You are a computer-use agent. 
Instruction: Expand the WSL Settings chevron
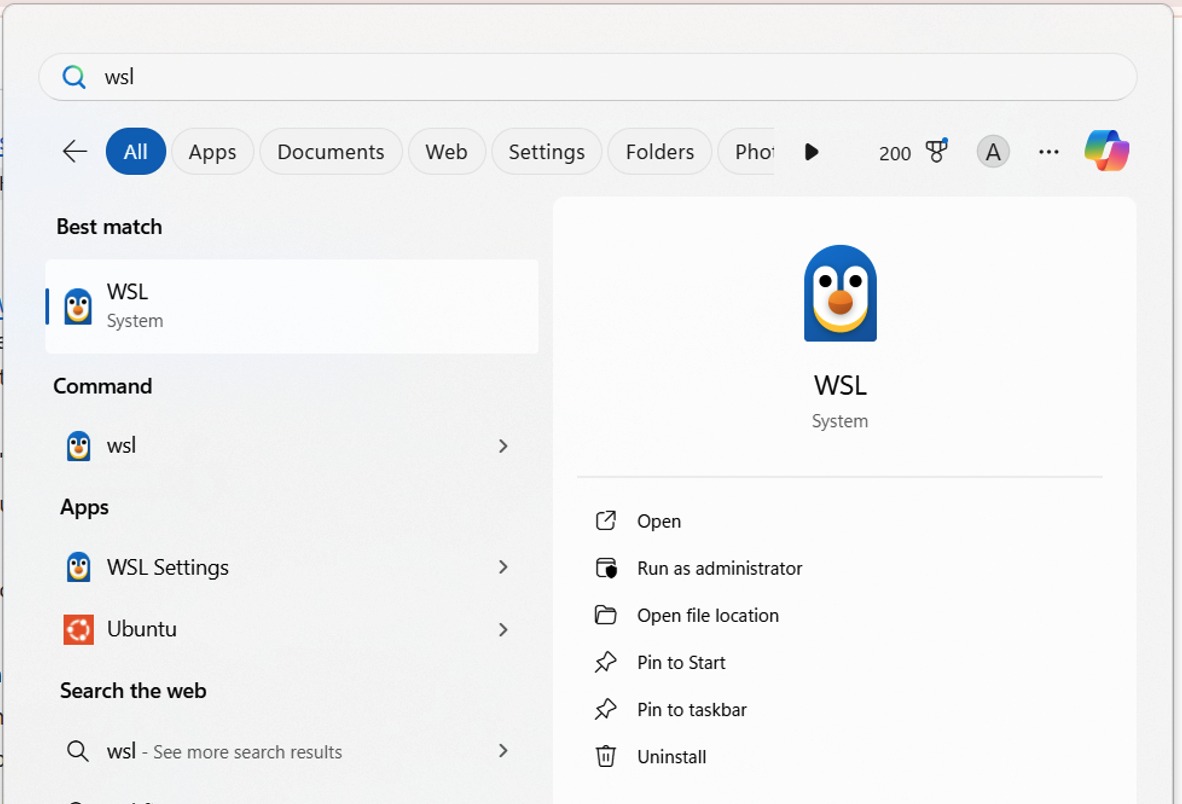click(x=503, y=567)
